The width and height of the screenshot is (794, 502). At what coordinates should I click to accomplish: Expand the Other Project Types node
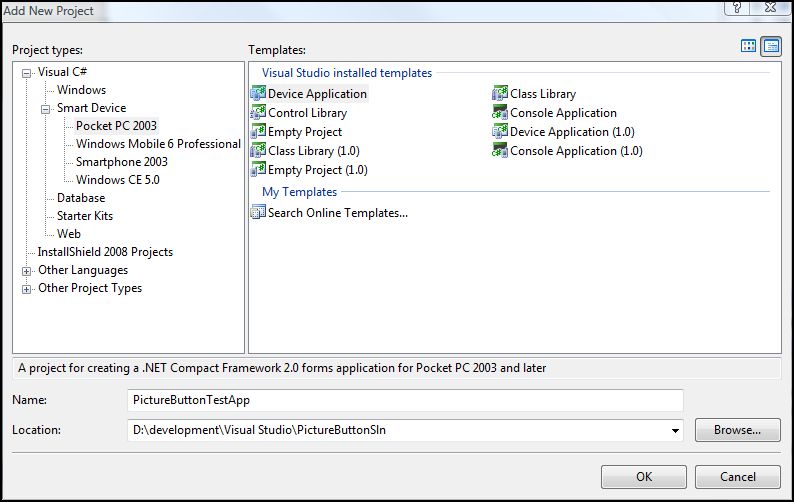(26, 289)
